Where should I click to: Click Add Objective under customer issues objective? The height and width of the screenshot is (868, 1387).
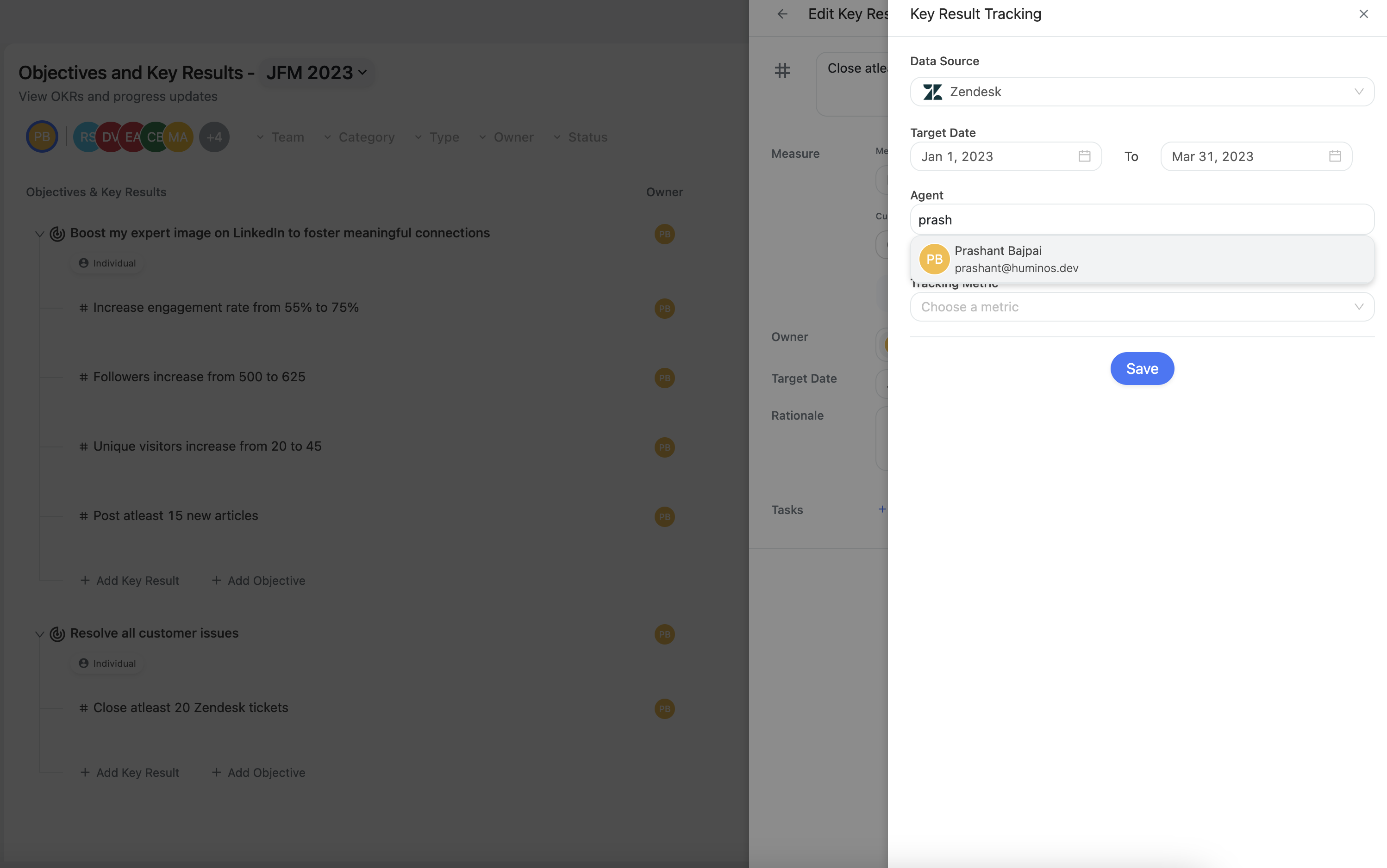258,773
